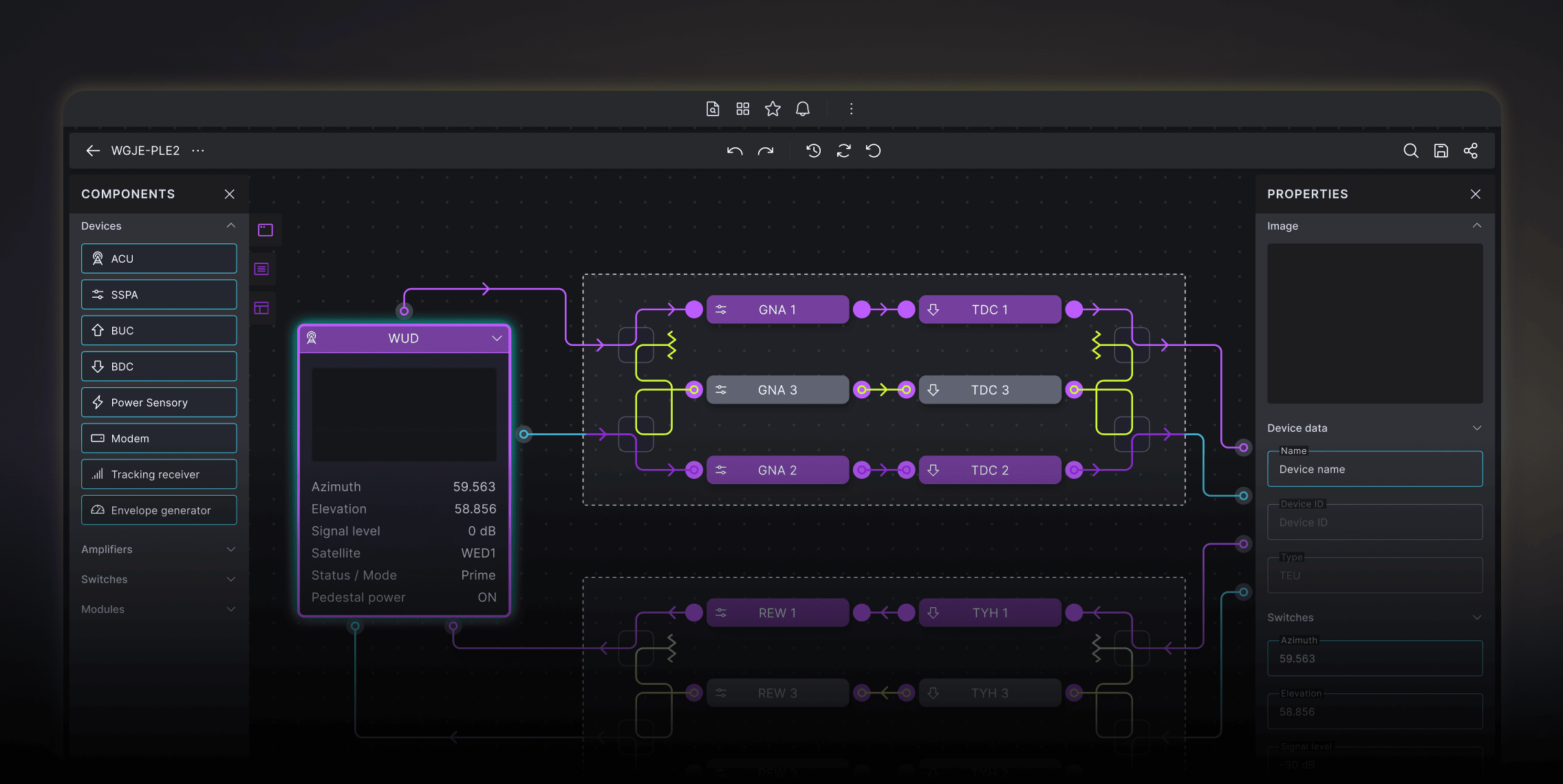Select the Tracking receiver device

(159, 474)
